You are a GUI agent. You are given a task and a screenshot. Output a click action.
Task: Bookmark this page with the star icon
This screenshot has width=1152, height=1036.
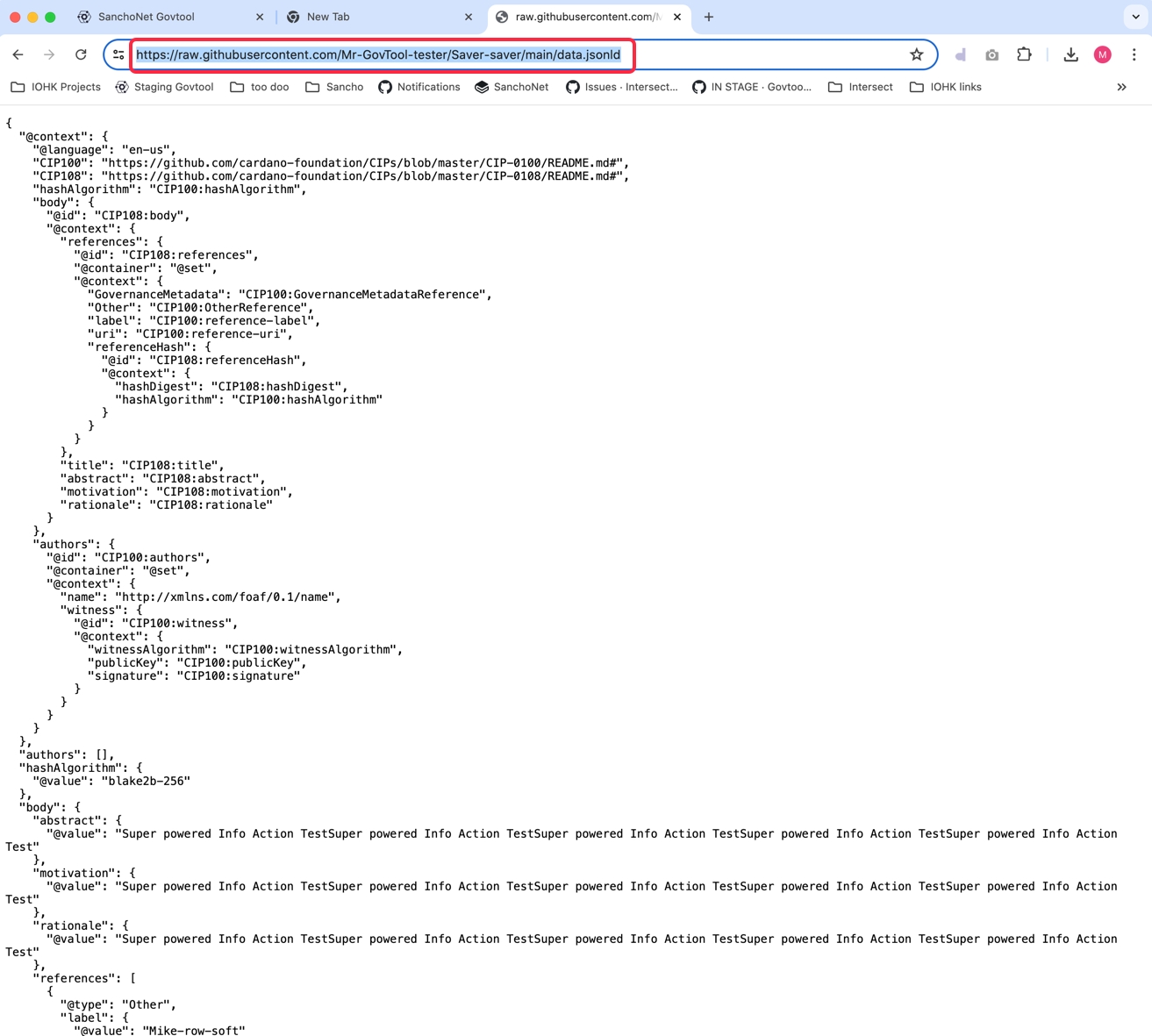(916, 54)
